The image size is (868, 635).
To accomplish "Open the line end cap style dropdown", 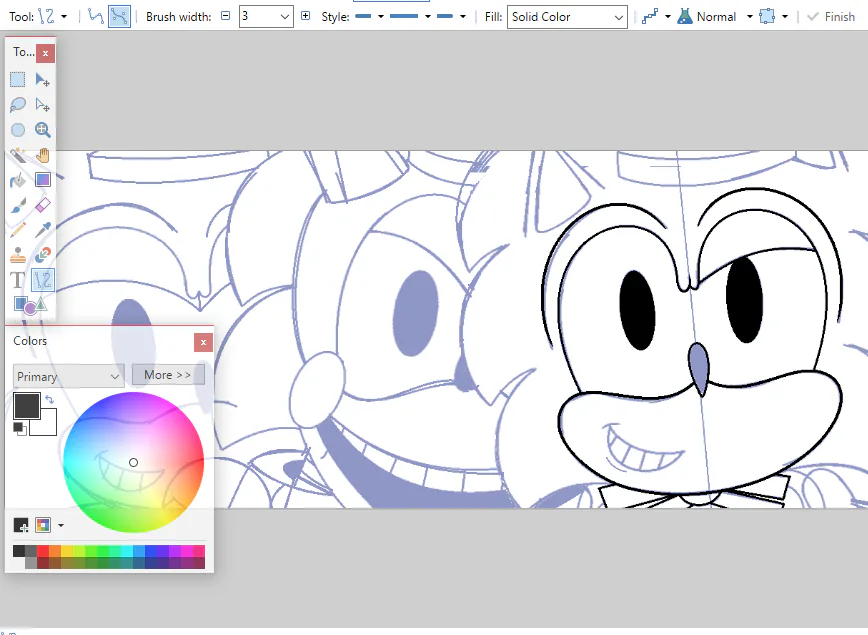I will click(463, 17).
